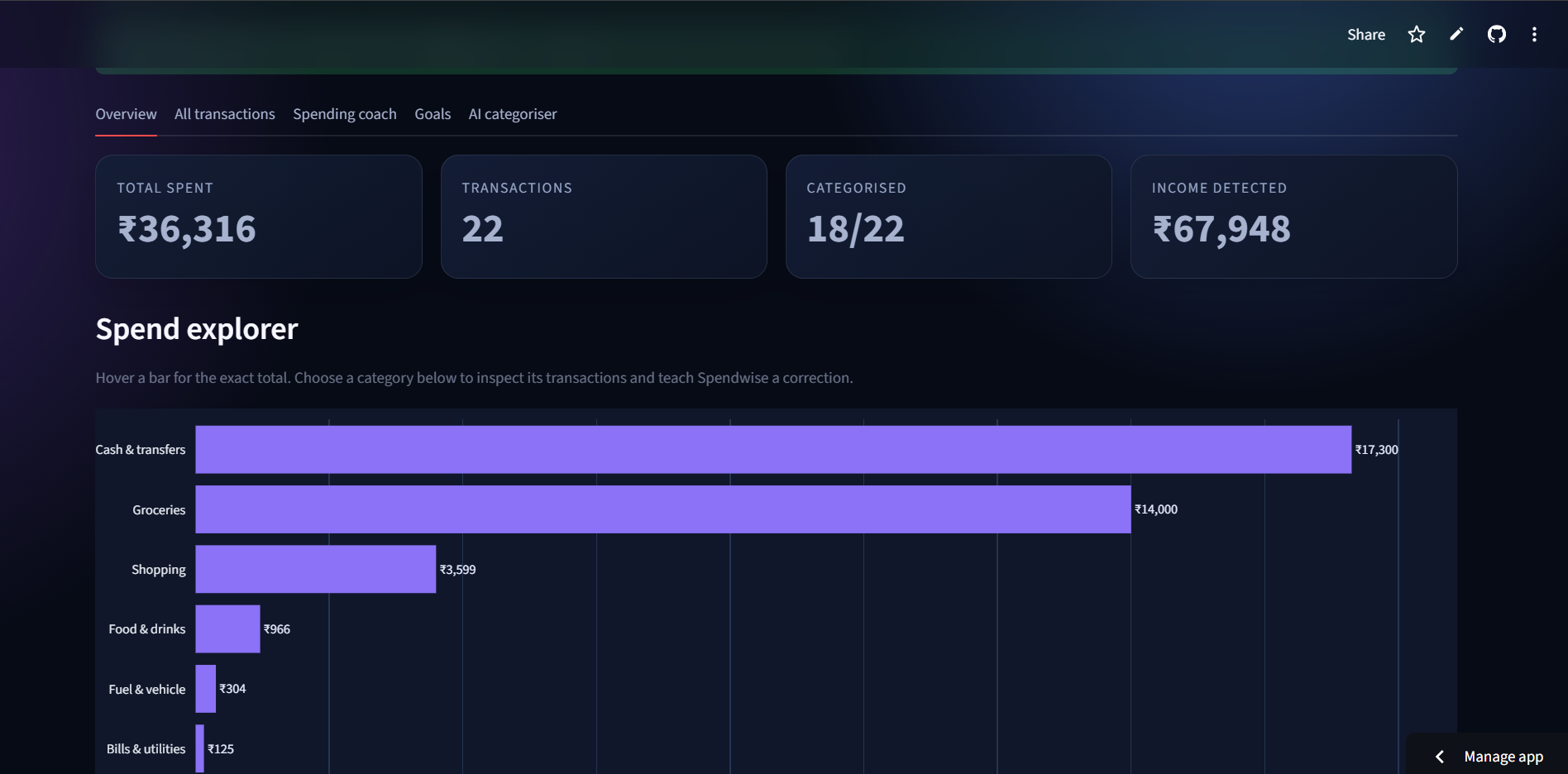Click the Total Spent metric card
Image resolution: width=1568 pixels, height=774 pixels.
click(x=259, y=217)
